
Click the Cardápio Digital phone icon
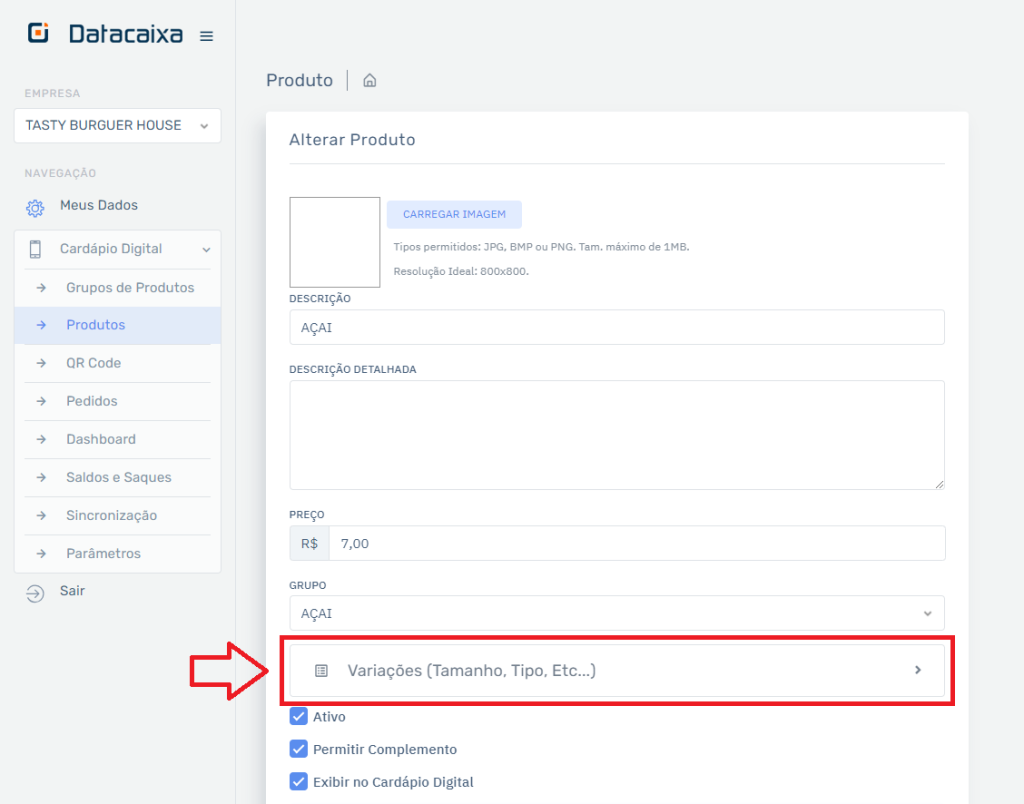pyautogui.click(x=35, y=249)
